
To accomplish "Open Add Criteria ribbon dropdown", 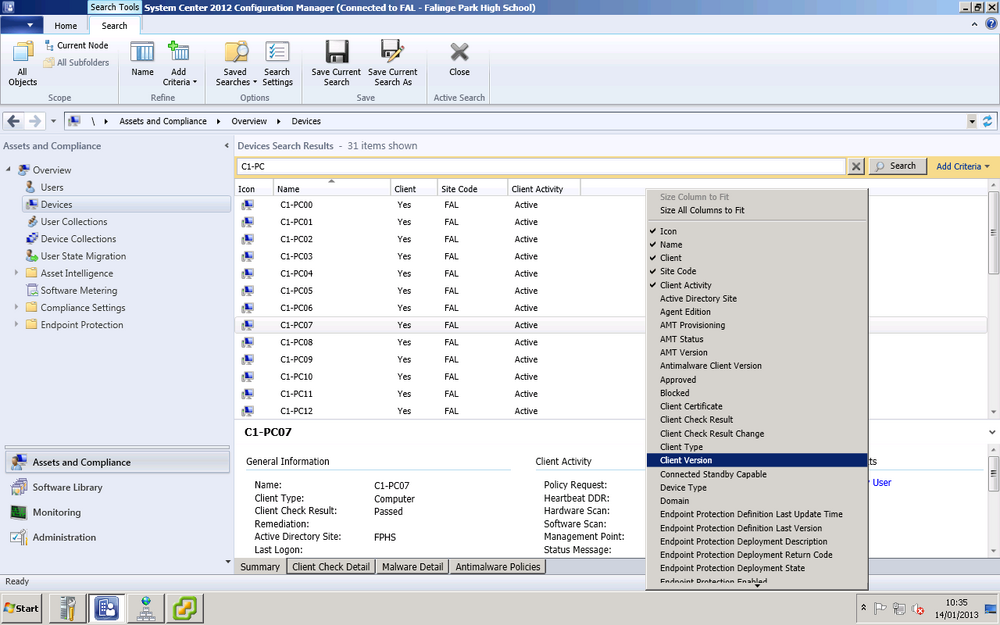I will click(179, 62).
